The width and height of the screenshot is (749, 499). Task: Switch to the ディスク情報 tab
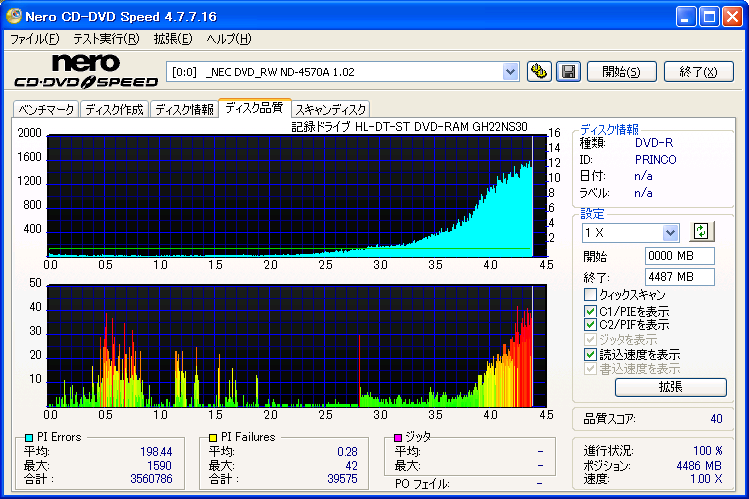[184, 109]
